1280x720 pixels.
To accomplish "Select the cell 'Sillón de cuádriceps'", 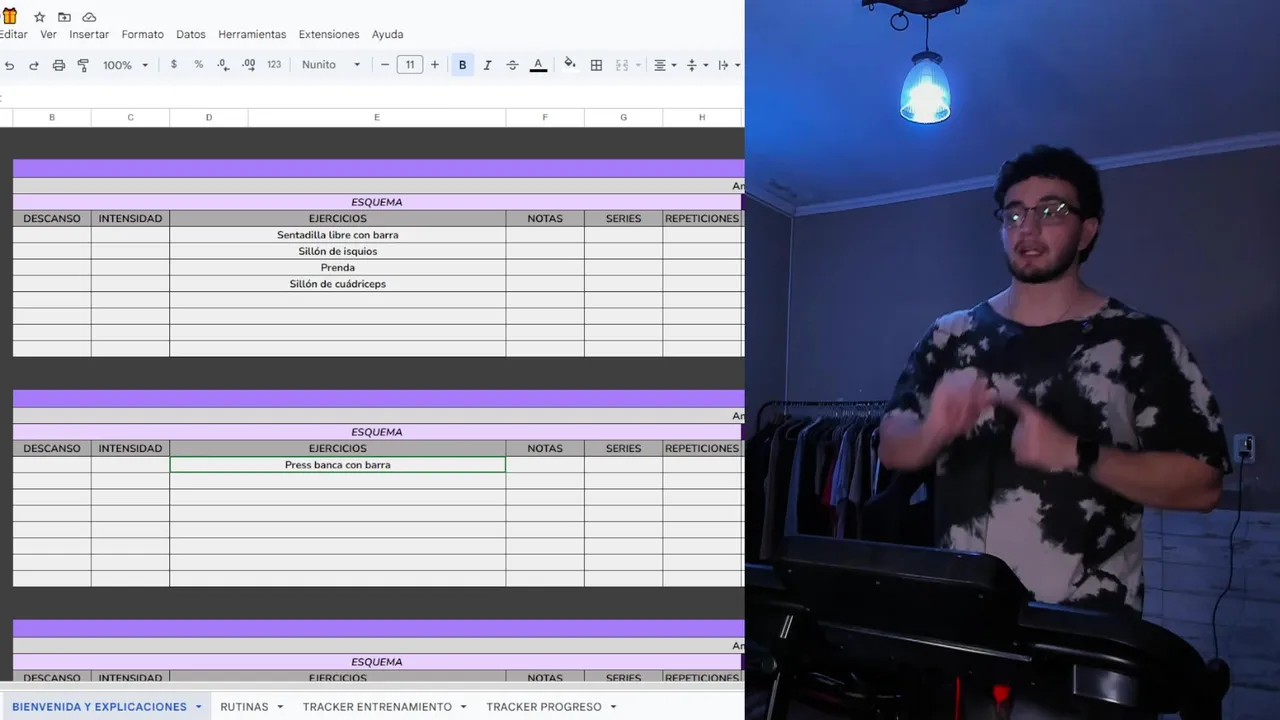I will 338,284.
